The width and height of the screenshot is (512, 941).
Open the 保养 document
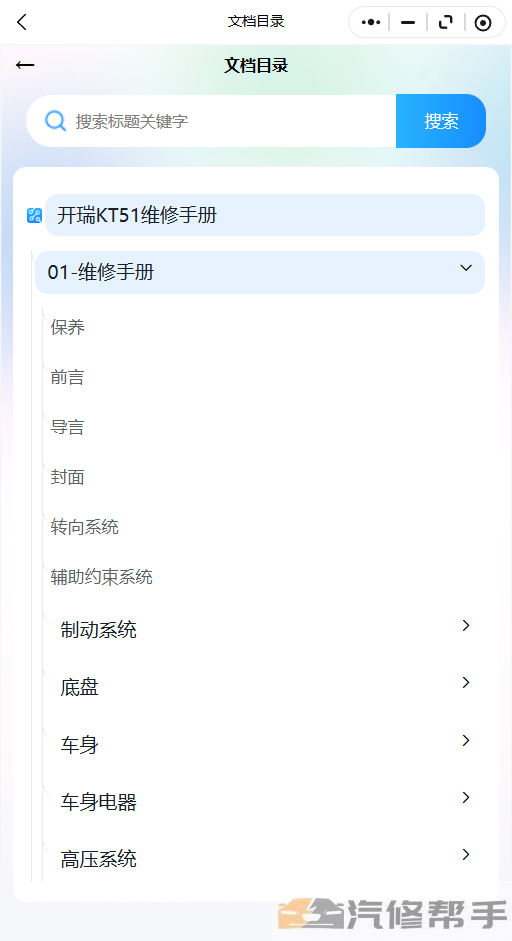[68, 327]
